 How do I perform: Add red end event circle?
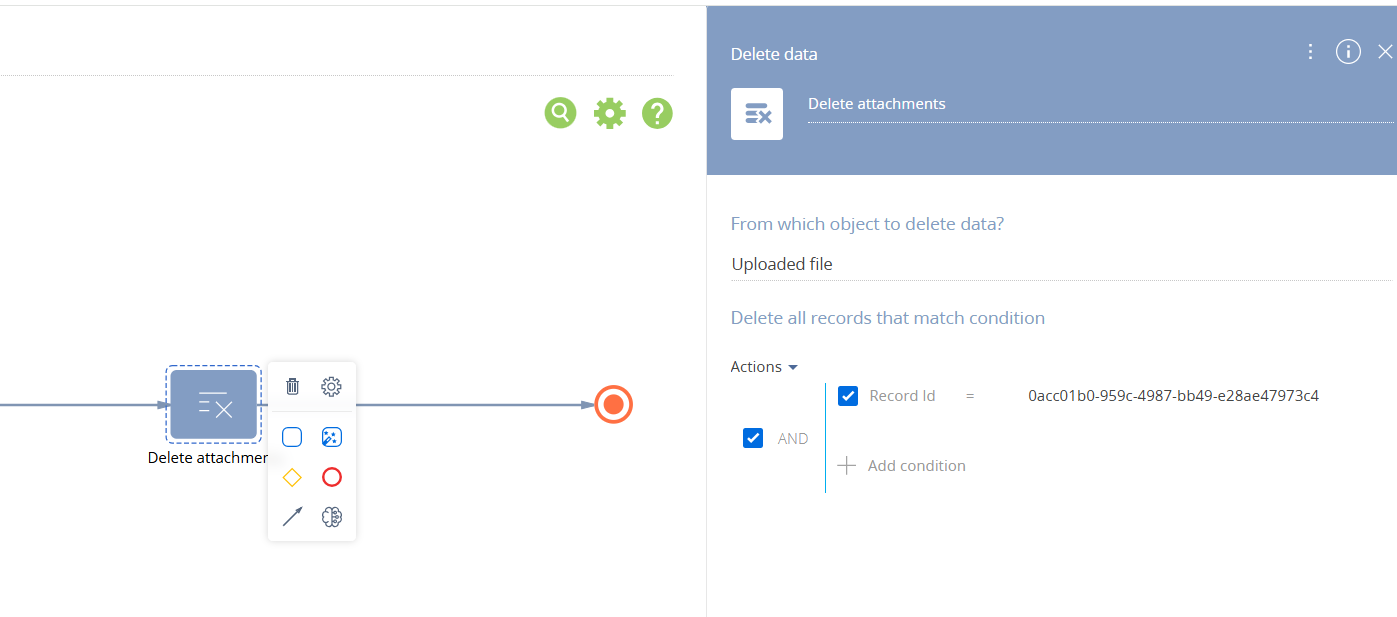332,477
